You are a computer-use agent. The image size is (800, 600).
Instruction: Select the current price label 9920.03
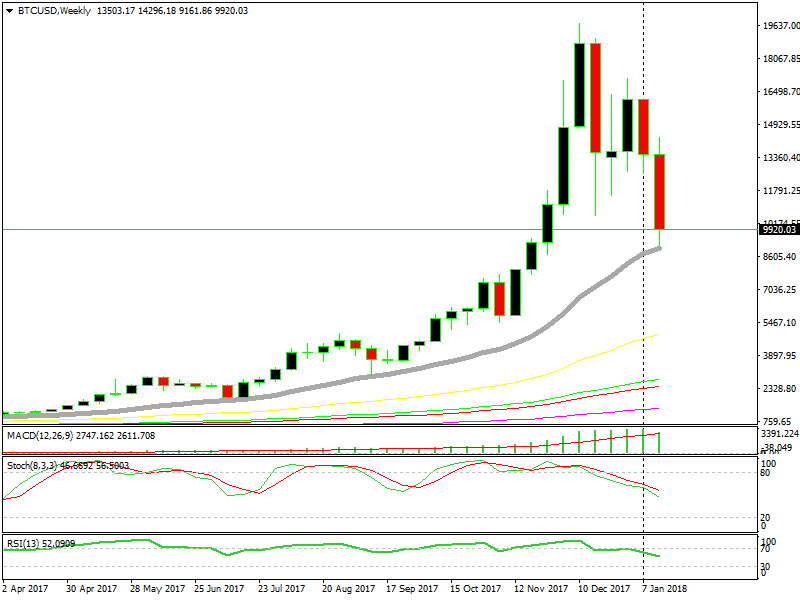coord(779,230)
